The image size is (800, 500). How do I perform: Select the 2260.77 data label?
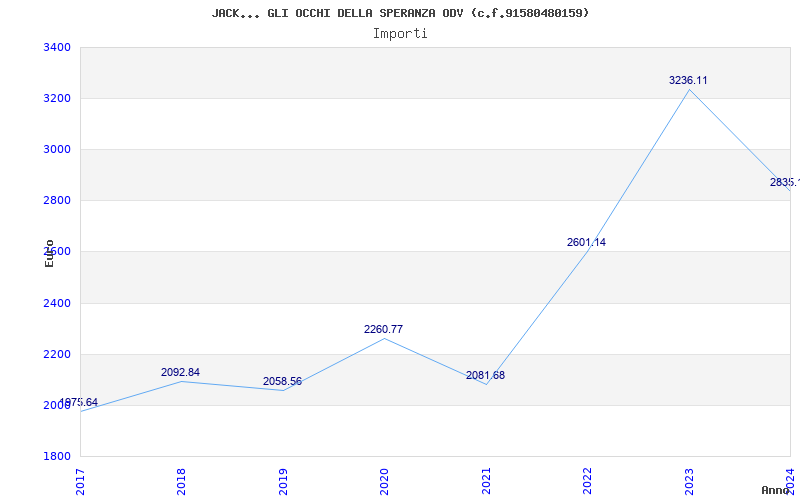pyautogui.click(x=383, y=329)
